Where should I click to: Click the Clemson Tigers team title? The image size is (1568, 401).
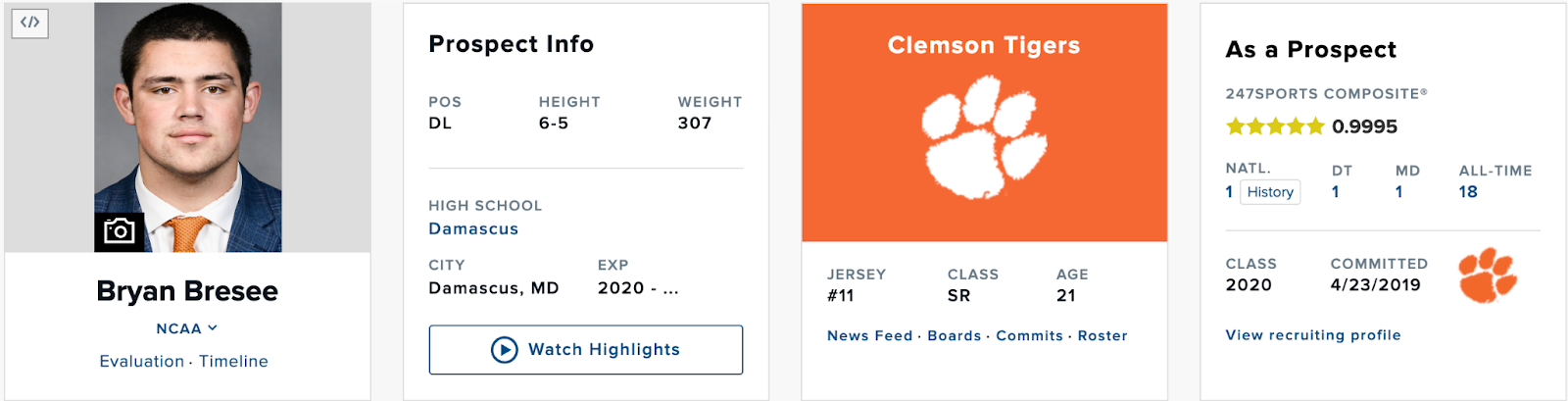point(984,46)
